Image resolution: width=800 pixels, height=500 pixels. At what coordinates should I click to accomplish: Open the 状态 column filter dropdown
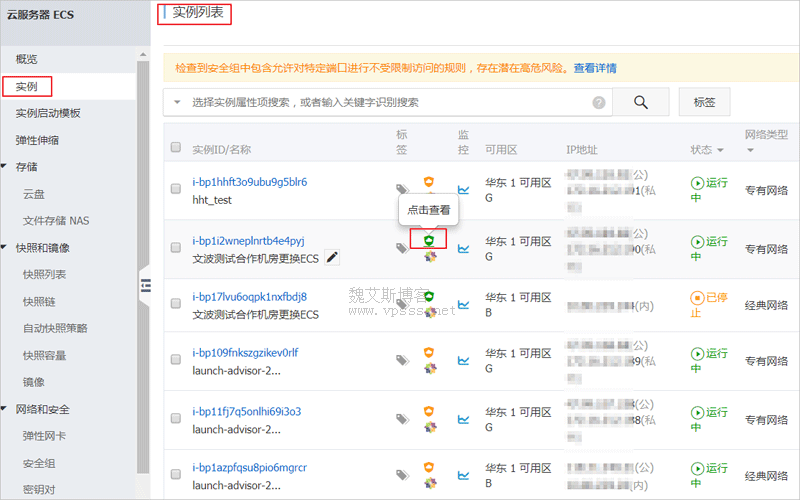(x=719, y=150)
